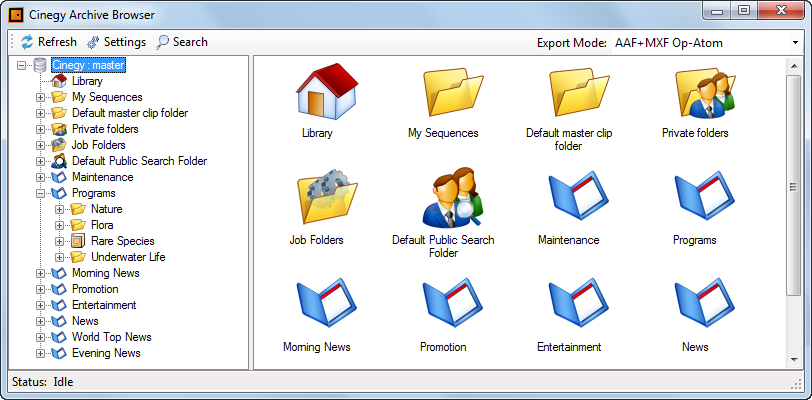Open the Library house icon in right pane
The width and height of the screenshot is (812, 400).
pos(327,91)
